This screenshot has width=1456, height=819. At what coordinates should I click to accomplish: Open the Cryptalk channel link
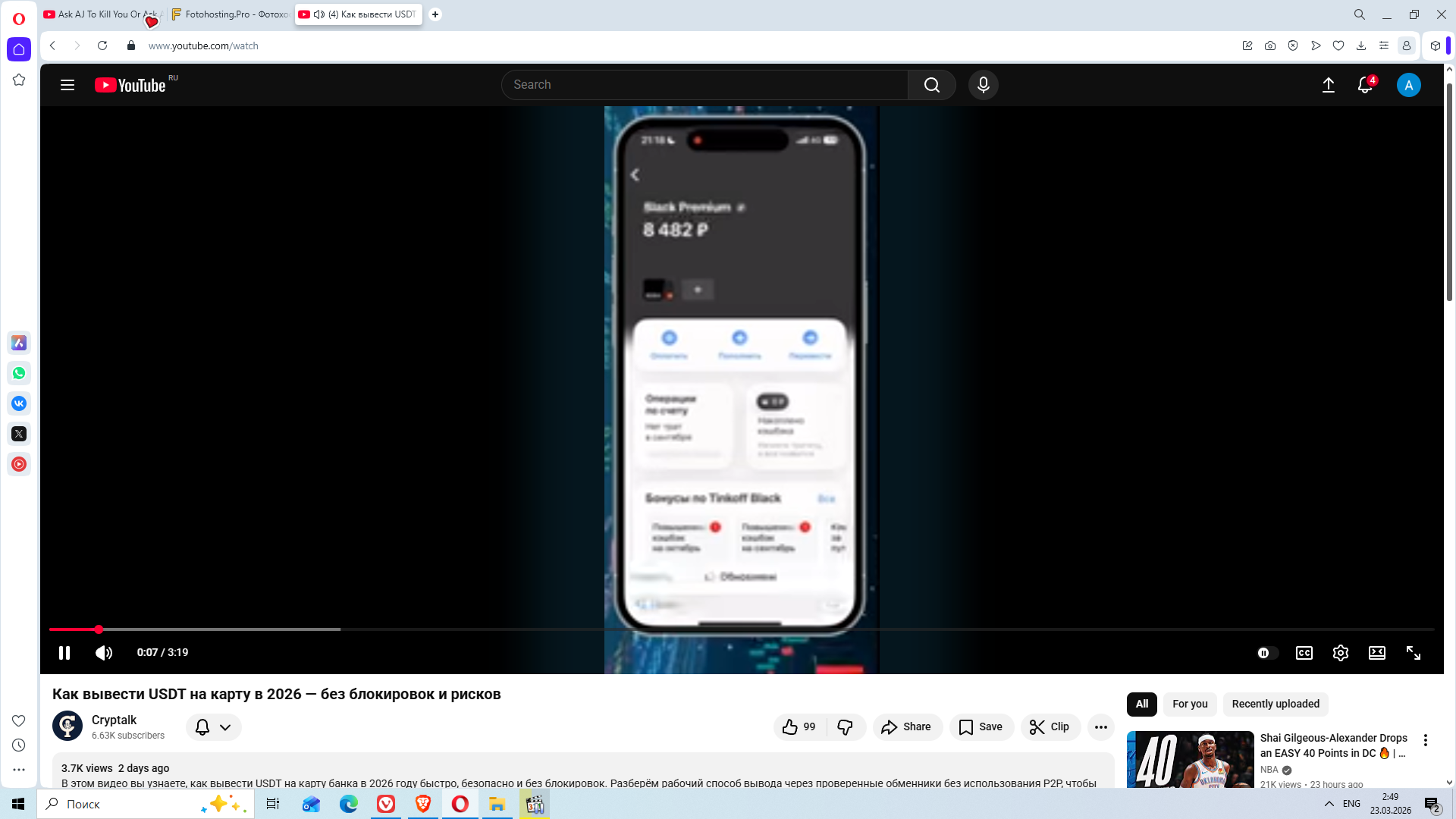point(114,720)
